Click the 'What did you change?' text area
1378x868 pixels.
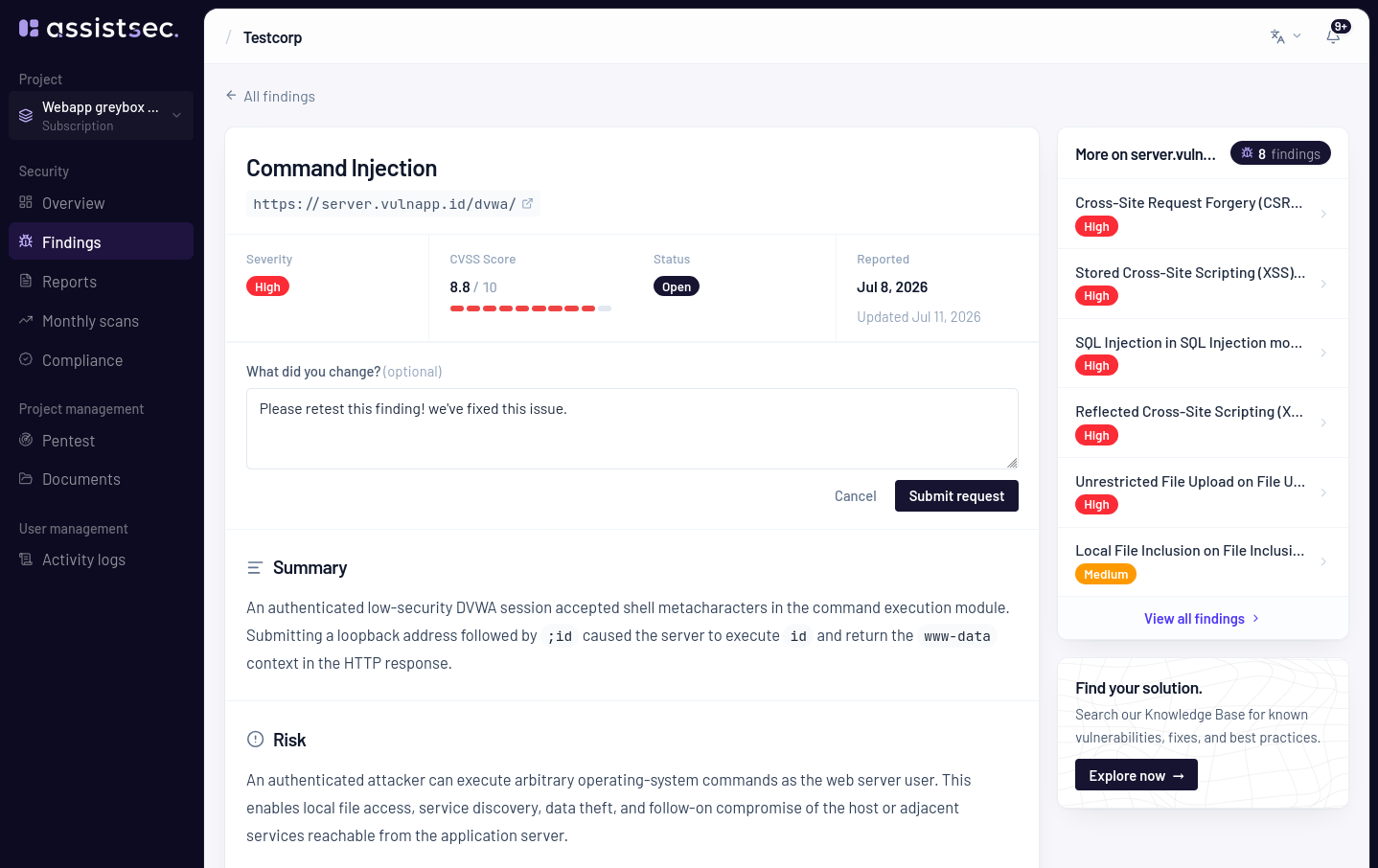click(632, 428)
